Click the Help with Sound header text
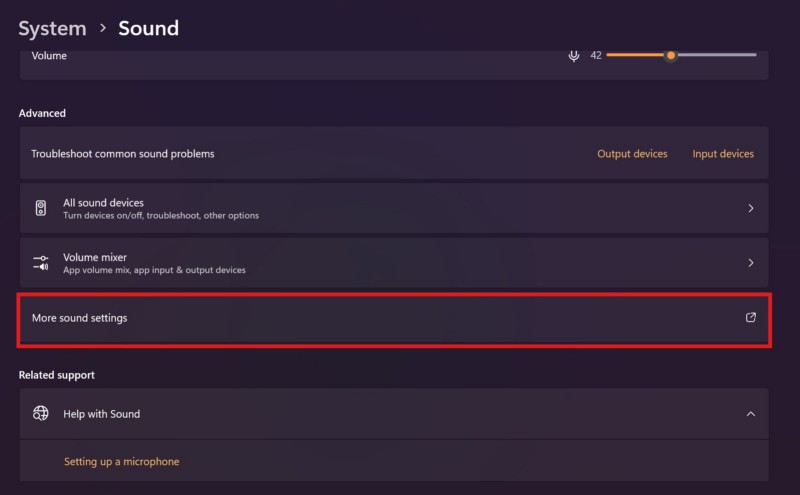The width and height of the screenshot is (800, 495). [x=101, y=413]
